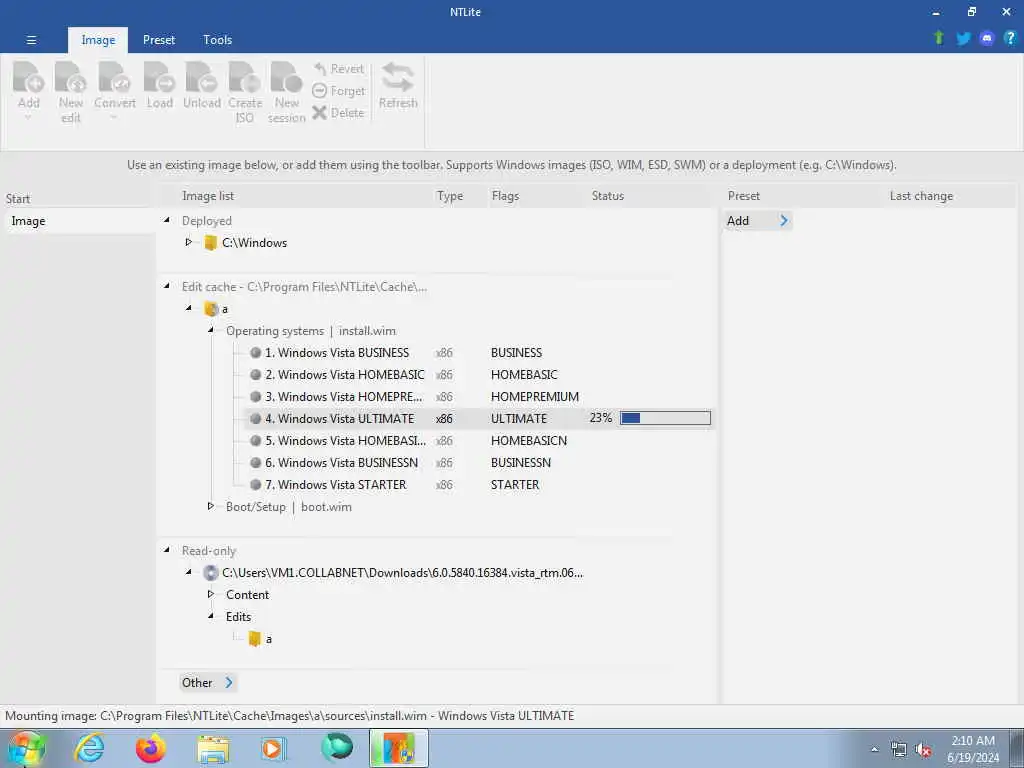Click the Add dropdown arrow under the icon
Viewport: 1024px width, 768px height.
click(28, 118)
